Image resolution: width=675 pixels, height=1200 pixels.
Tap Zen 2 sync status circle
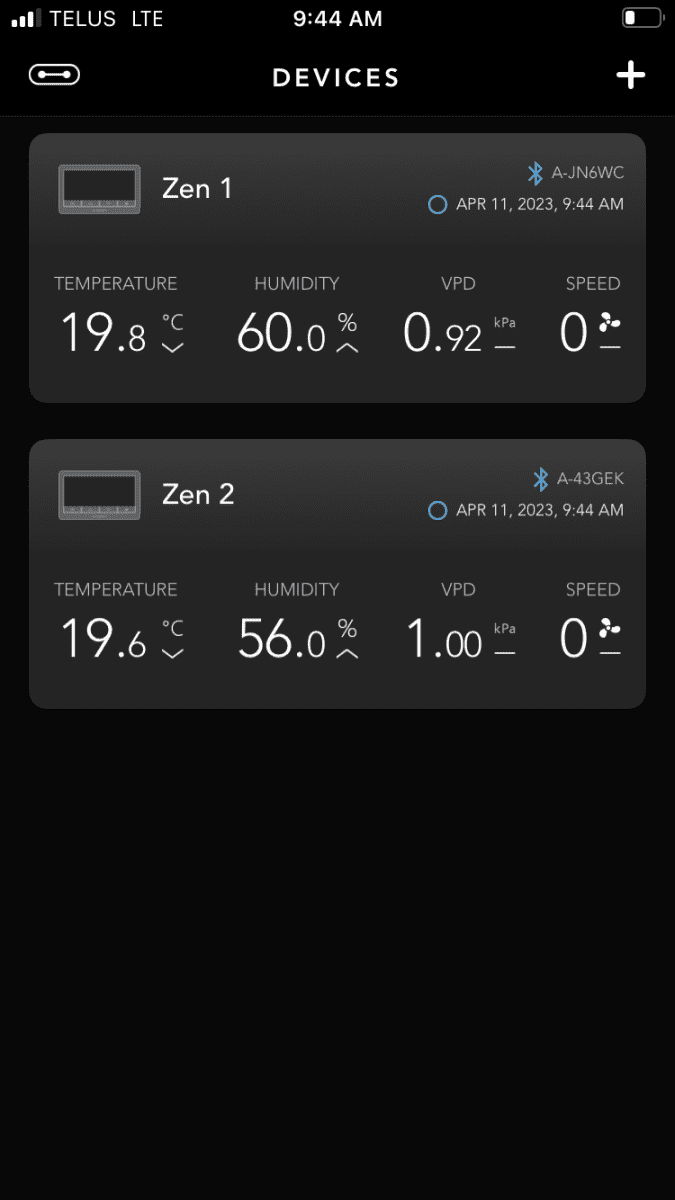437,510
